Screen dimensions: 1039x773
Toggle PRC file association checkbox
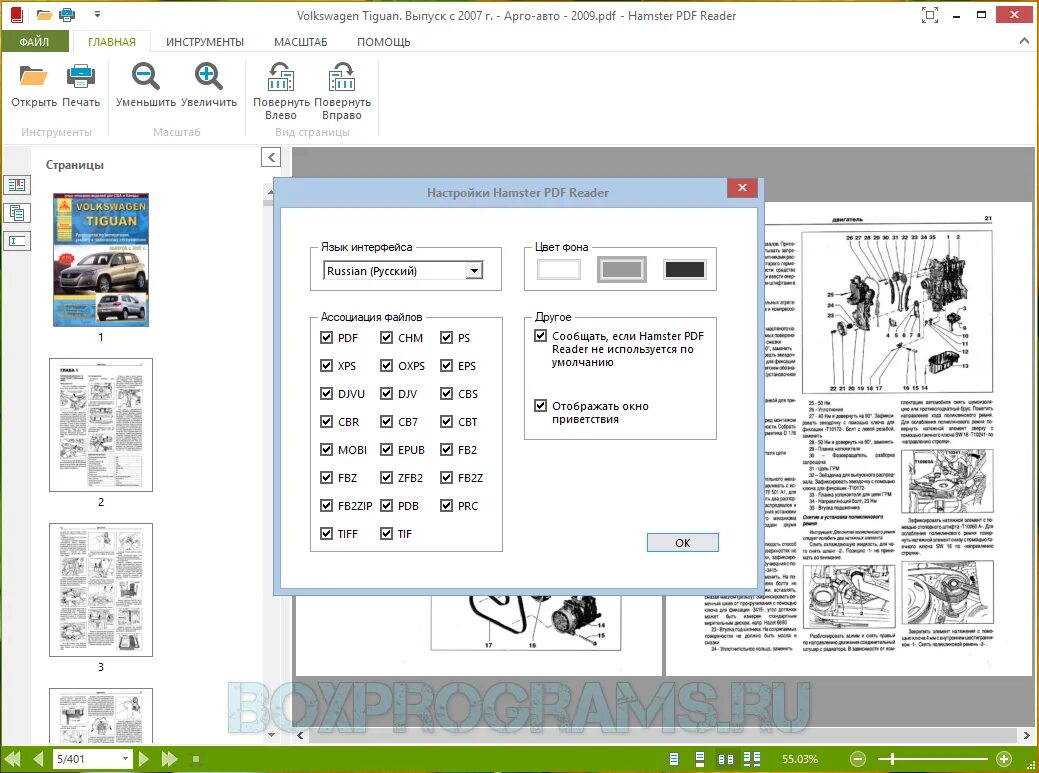447,505
